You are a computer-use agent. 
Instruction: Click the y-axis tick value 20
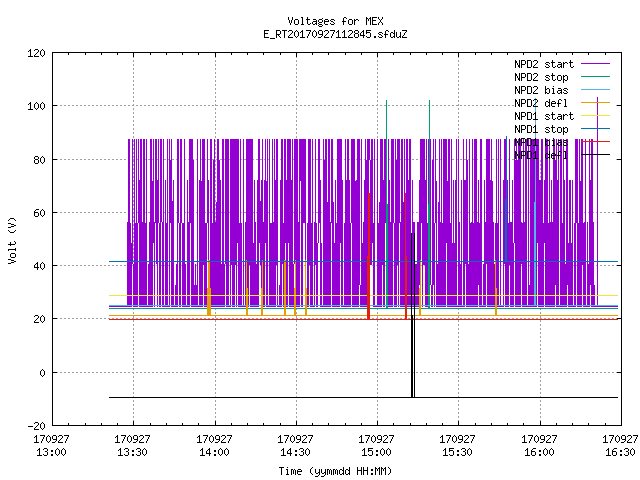pos(40,319)
